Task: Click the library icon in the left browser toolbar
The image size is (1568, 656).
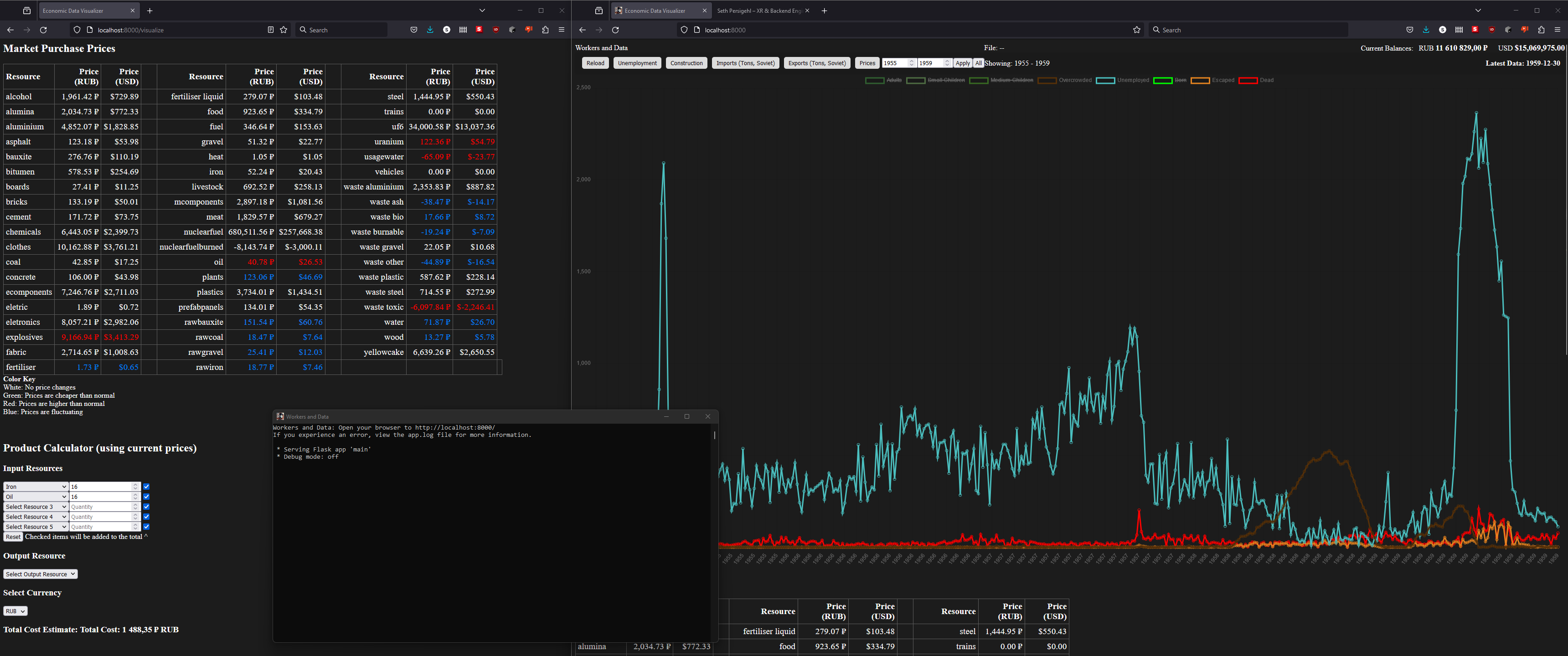Action: (463, 30)
